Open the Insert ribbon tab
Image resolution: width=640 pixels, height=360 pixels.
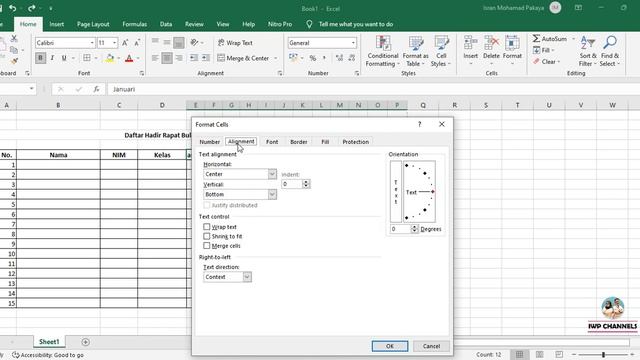point(56,24)
